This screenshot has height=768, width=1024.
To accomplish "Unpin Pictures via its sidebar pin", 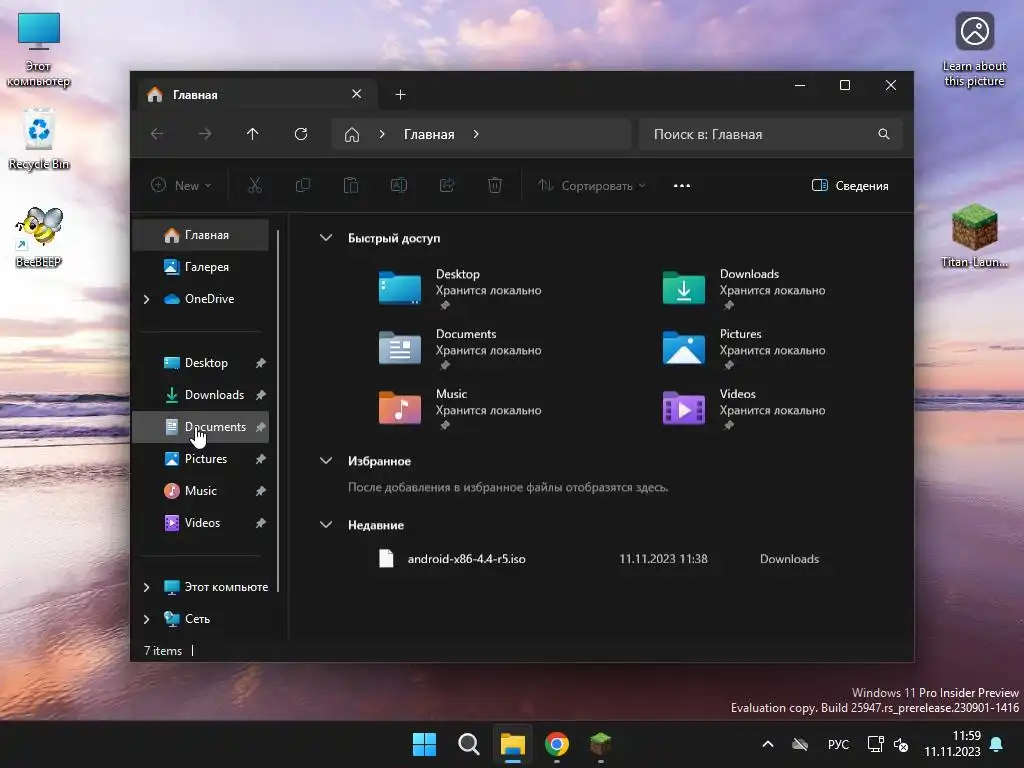I will click(261, 459).
